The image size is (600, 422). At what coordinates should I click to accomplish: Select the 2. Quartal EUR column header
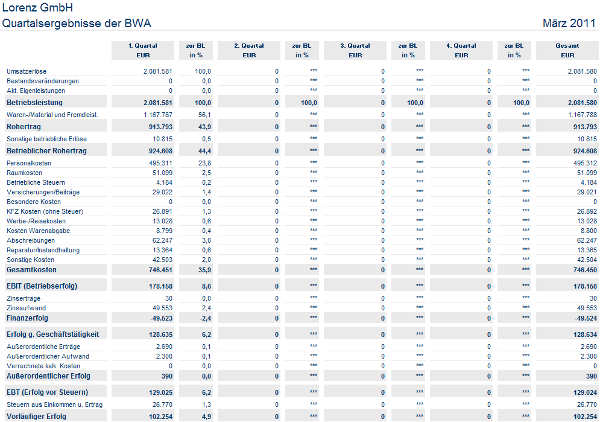pyautogui.click(x=249, y=51)
